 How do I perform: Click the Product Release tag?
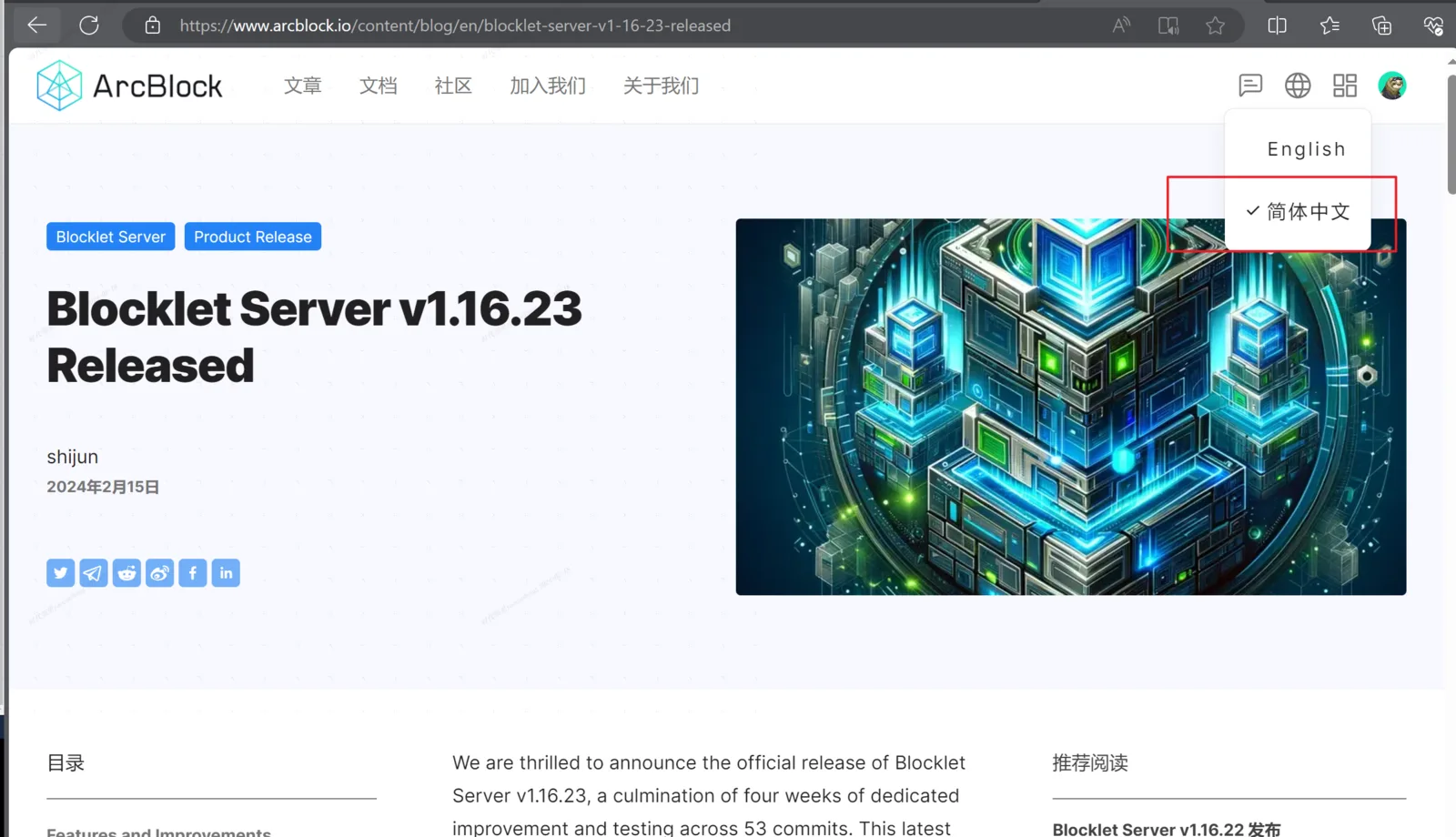tap(253, 237)
